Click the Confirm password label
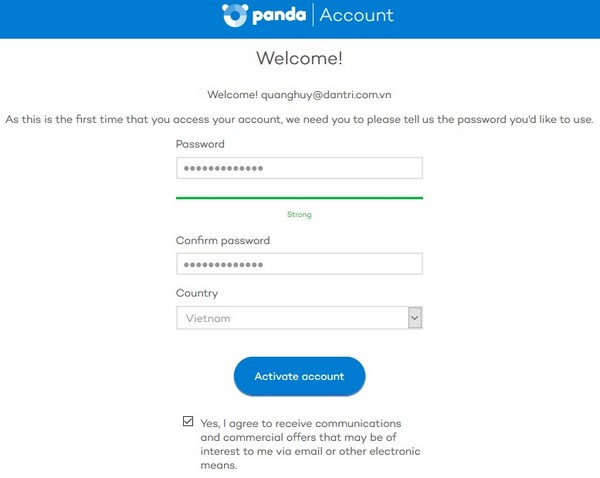Viewport: 600px width, 478px height. (222, 241)
